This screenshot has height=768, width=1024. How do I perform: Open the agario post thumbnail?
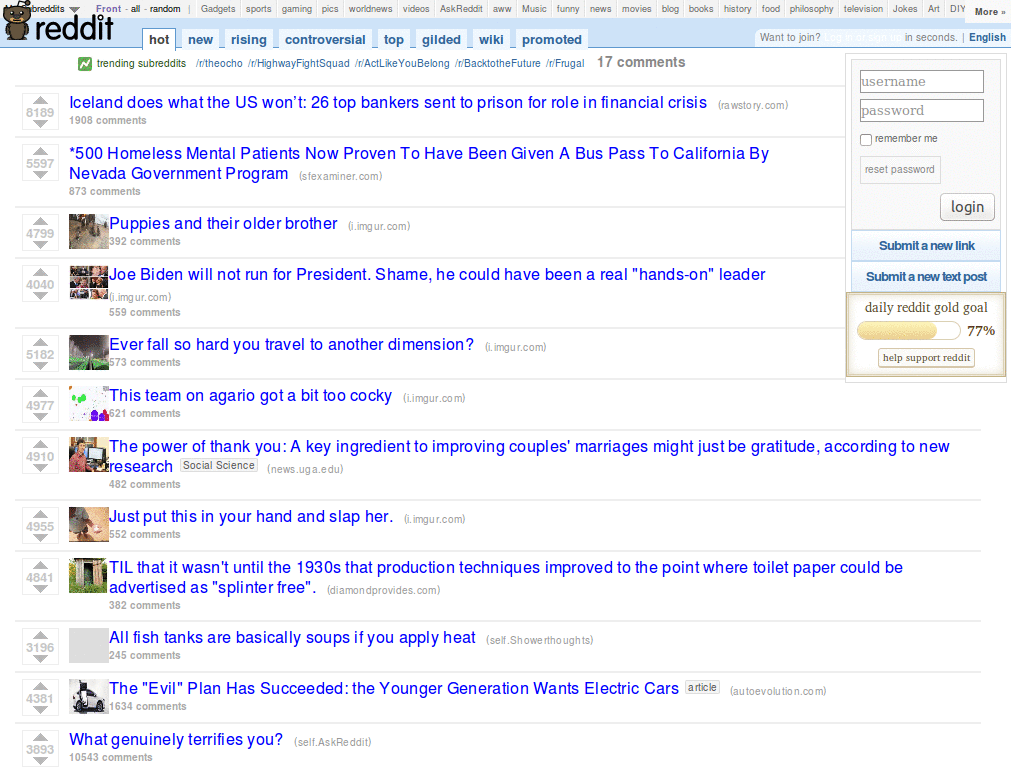(89, 403)
